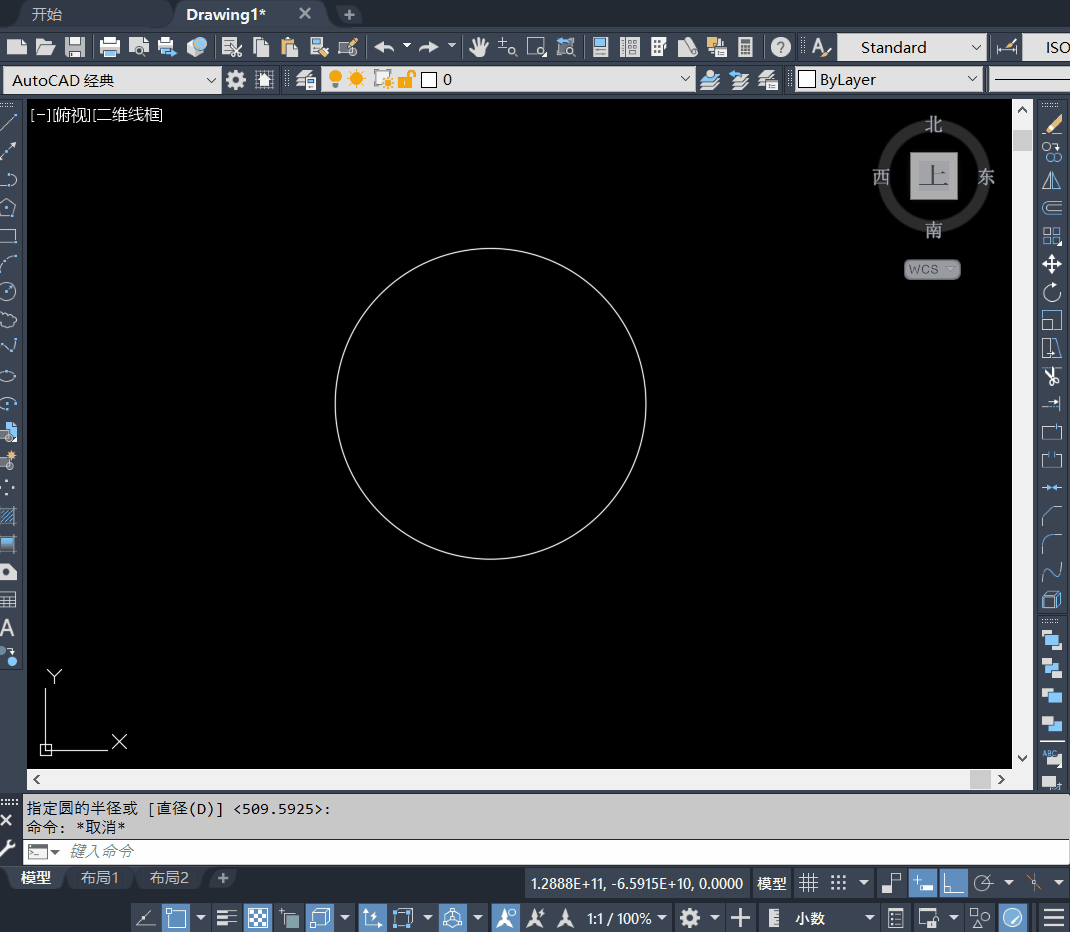
Task: Click the Help question mark icon
Action: [781, 47]
